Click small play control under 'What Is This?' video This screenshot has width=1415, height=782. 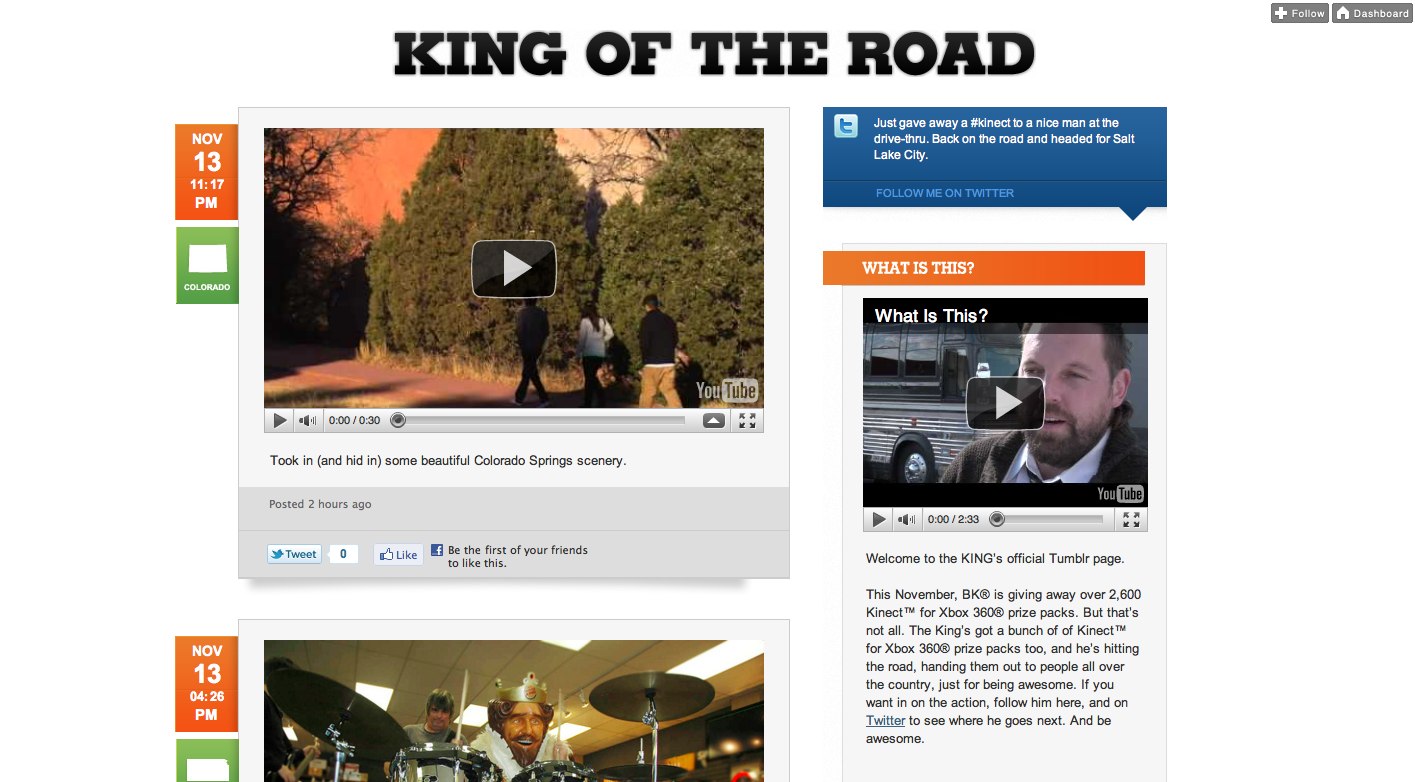tap(878, 520)
